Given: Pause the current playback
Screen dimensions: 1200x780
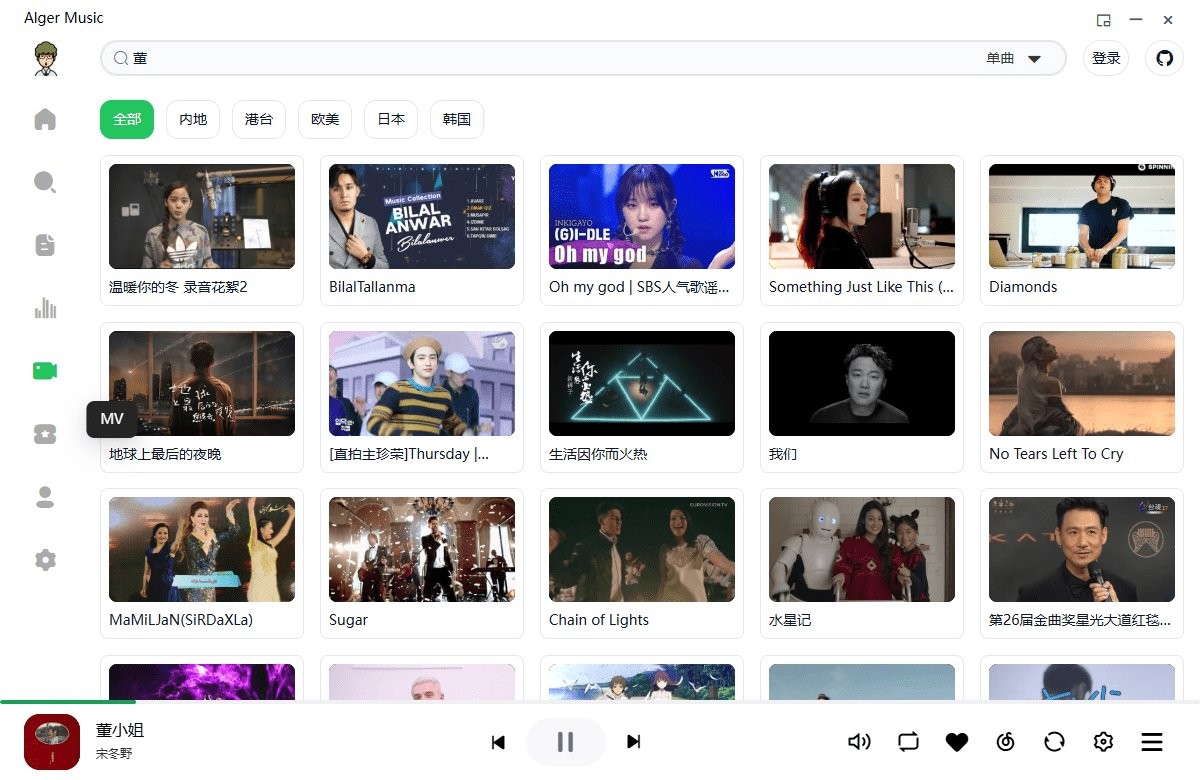Looking at the screenshot, I should tap(566, 742).
